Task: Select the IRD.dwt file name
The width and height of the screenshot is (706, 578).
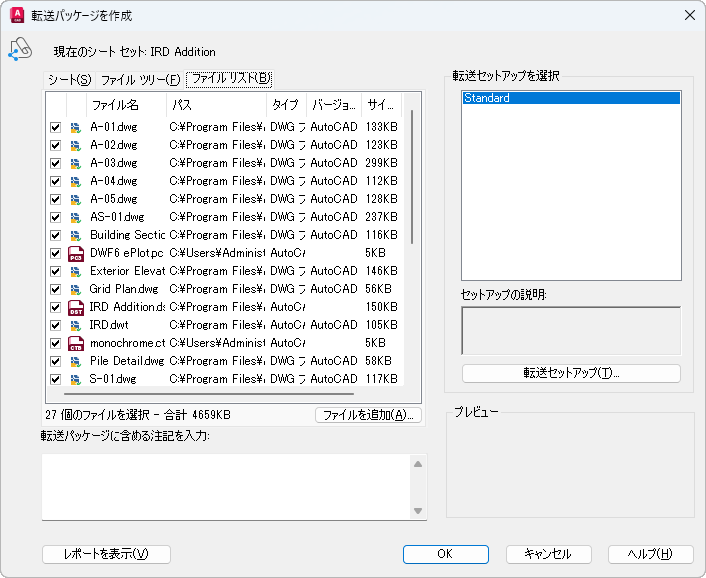Action: pyautogui.click(x=109, y=325)
